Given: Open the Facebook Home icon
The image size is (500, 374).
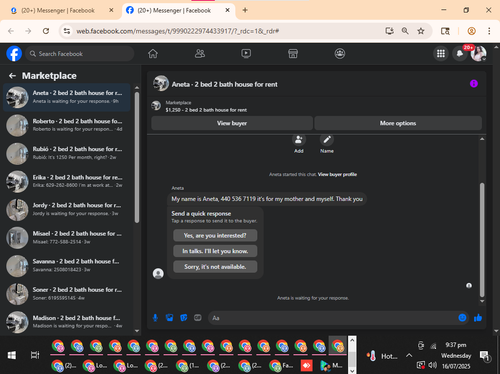Looking at the screenshot, I should point(153,54).
